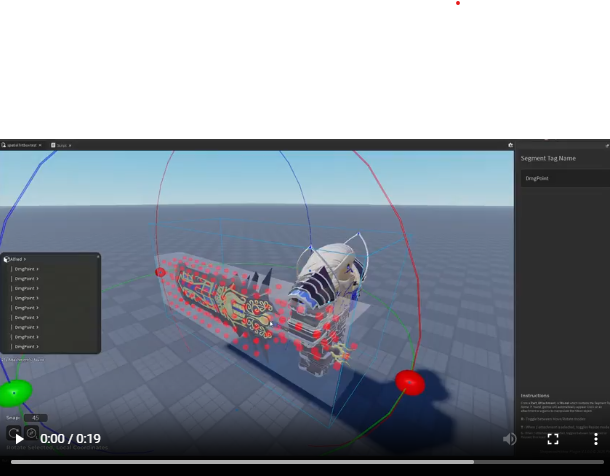Toggle the rotate mode icon below Snap
This screenshot has width=610, height=476.
pyautogui.click(x=14, y=432)
